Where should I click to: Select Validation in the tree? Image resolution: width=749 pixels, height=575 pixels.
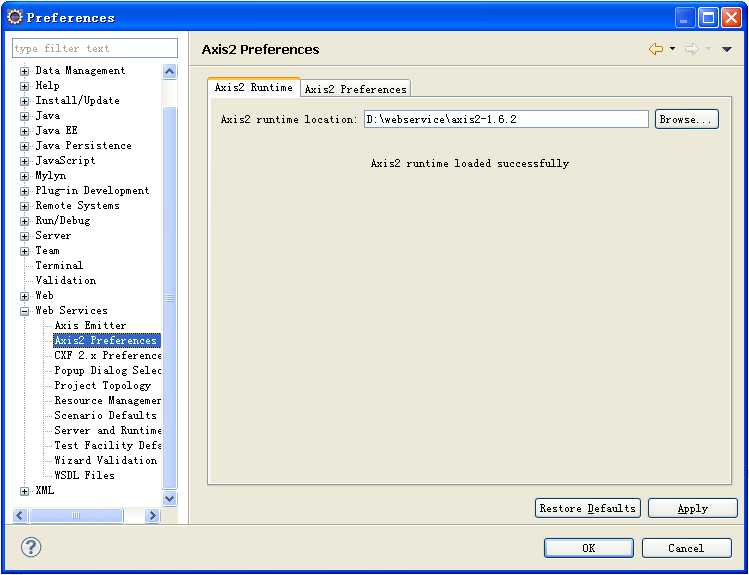coord(65,280)
